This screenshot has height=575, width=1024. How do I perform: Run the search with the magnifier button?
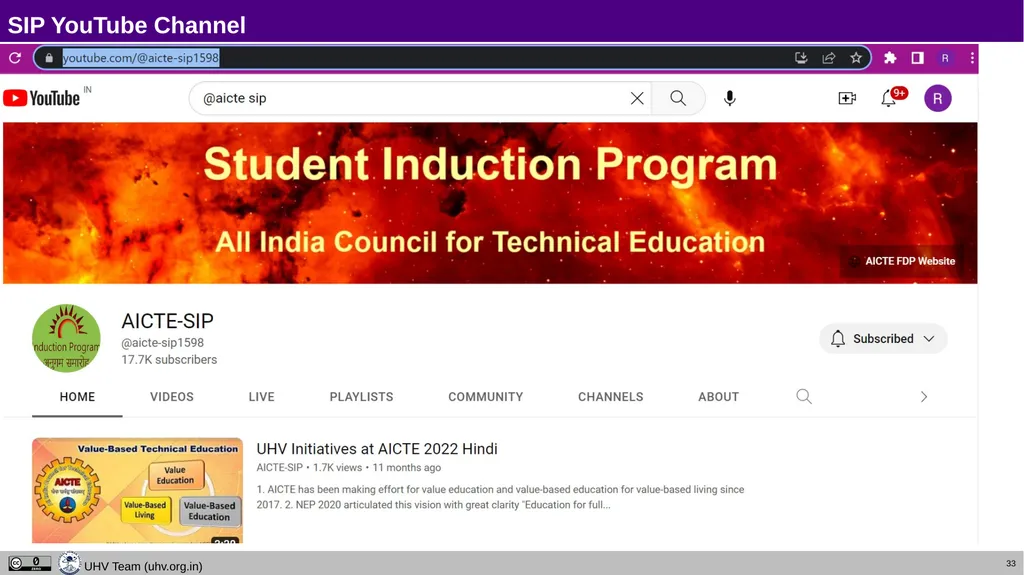[x=678, y=98]
